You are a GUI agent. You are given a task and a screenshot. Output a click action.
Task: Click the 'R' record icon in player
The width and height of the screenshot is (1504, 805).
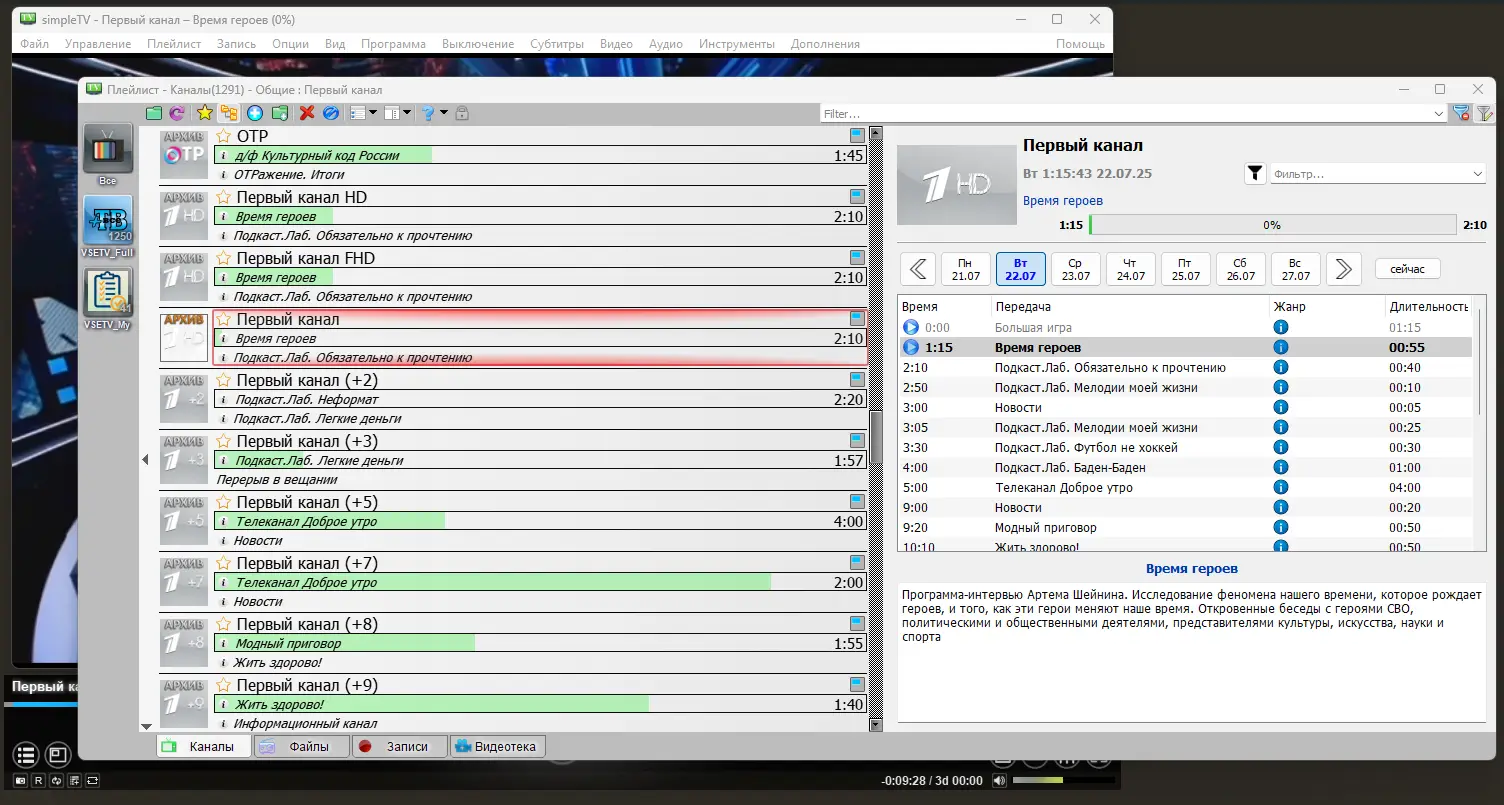click(x=38, y=780)
